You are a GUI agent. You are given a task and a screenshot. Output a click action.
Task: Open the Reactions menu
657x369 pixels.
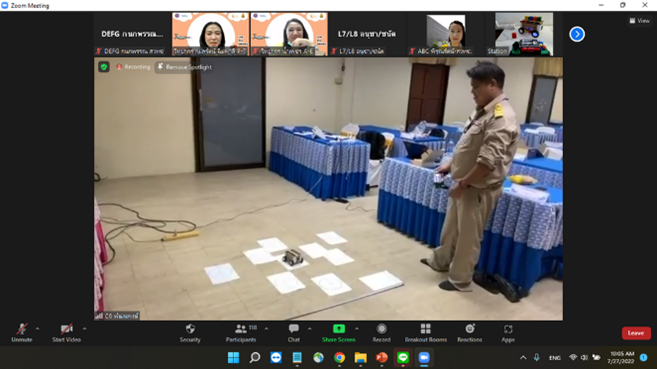coord(470,333)
